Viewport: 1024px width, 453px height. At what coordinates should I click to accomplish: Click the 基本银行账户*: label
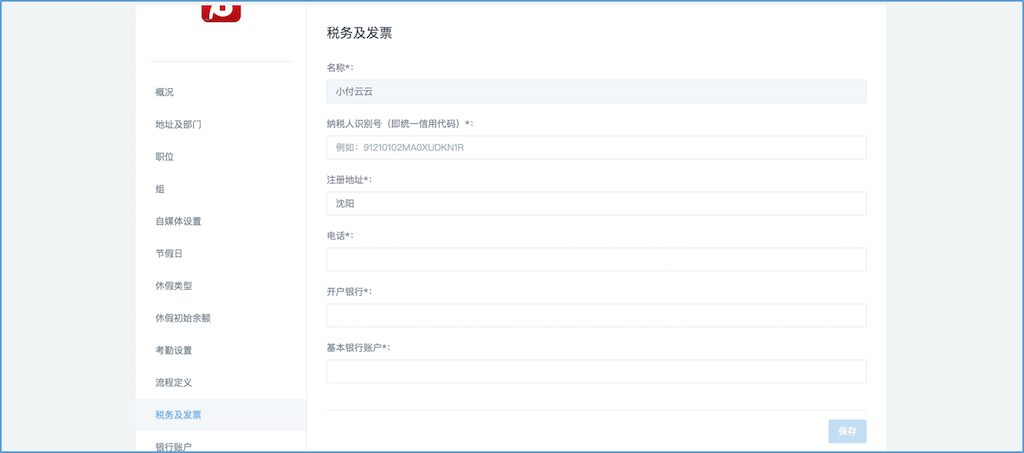[359, 347]
